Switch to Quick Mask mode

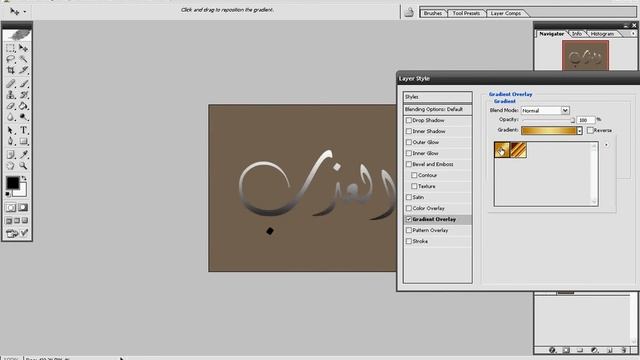[23, 207]
